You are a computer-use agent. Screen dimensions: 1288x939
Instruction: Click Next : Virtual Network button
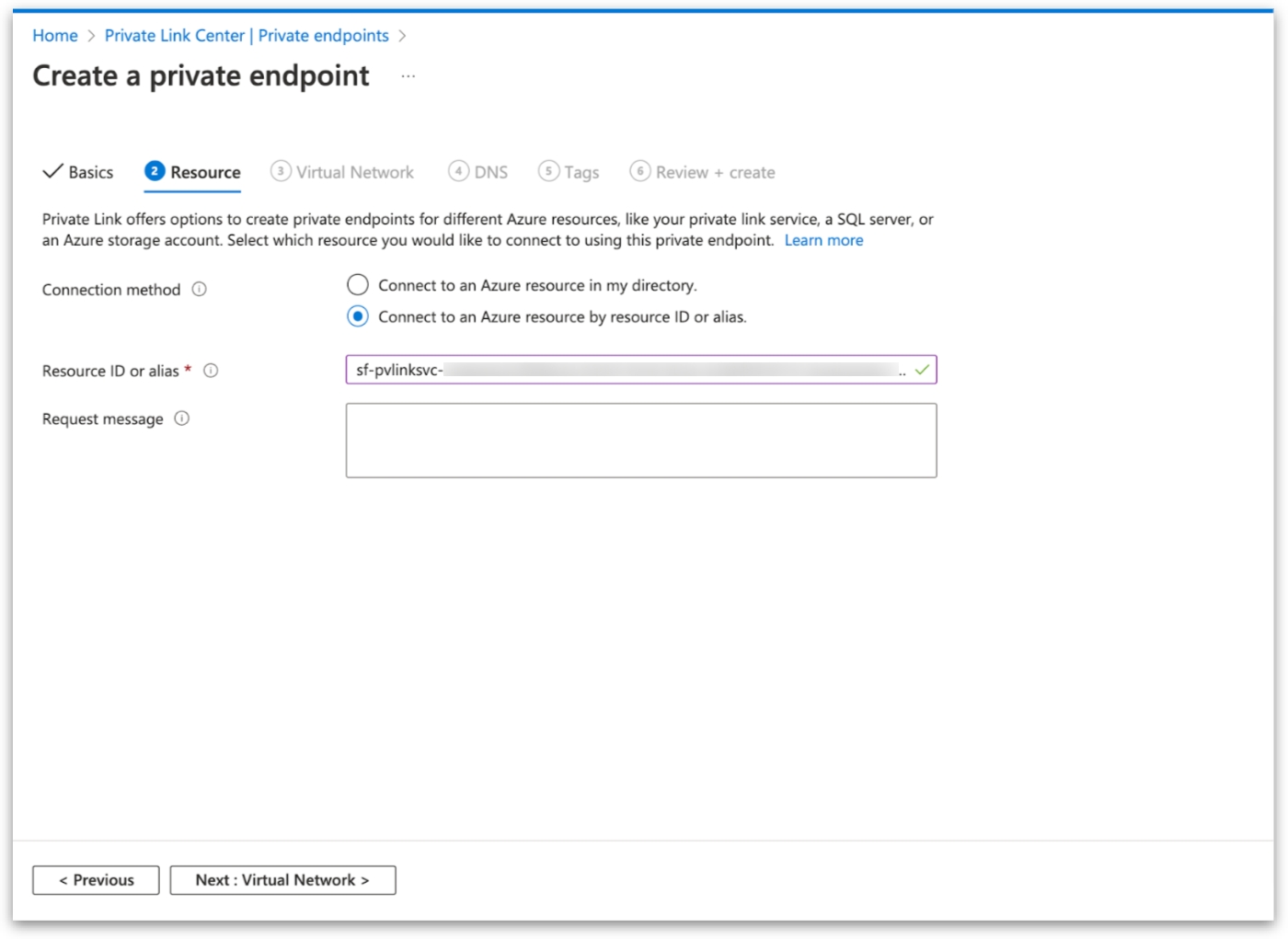(x=282, y=880)
